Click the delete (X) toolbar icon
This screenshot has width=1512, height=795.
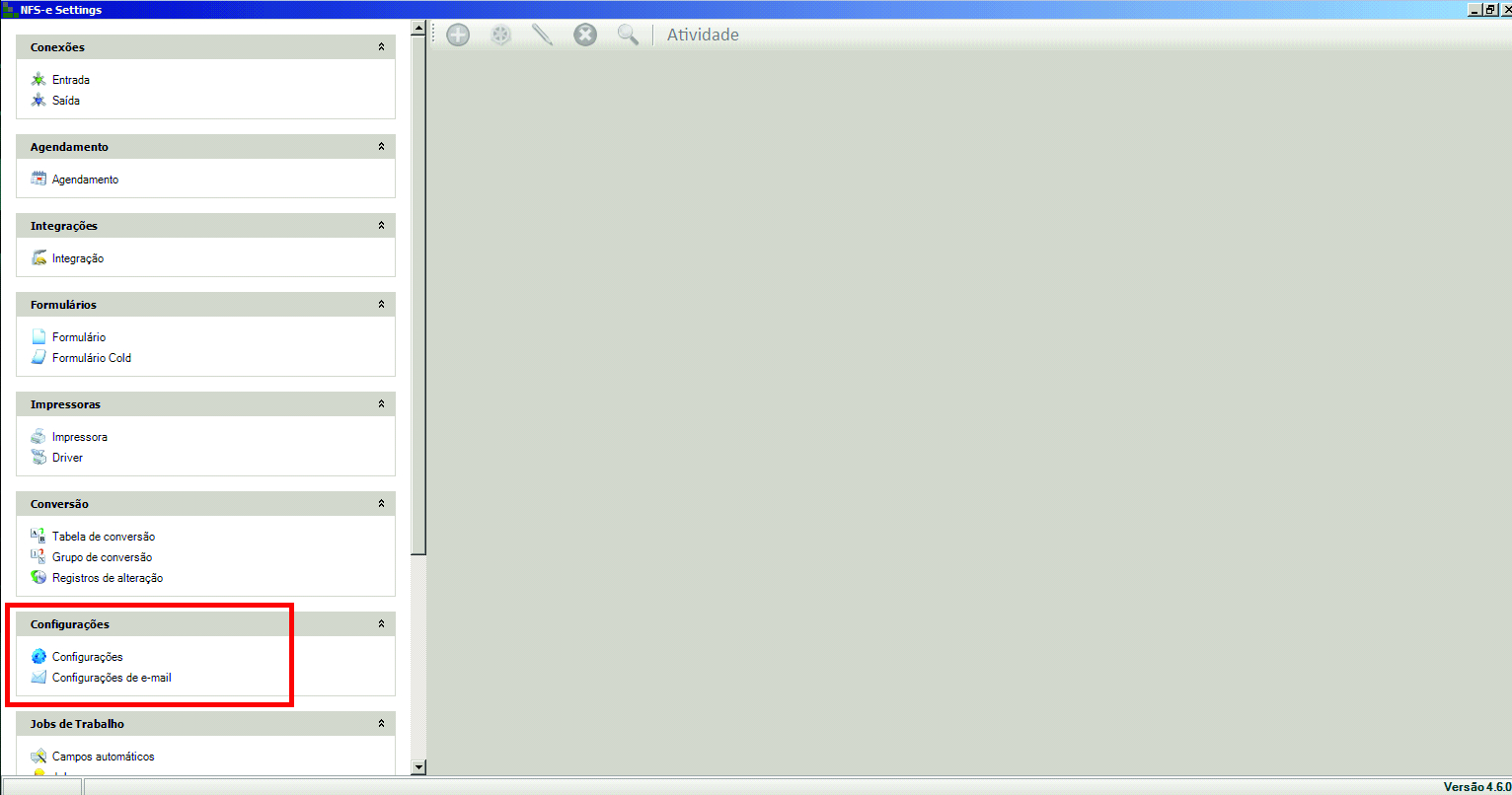586,36
